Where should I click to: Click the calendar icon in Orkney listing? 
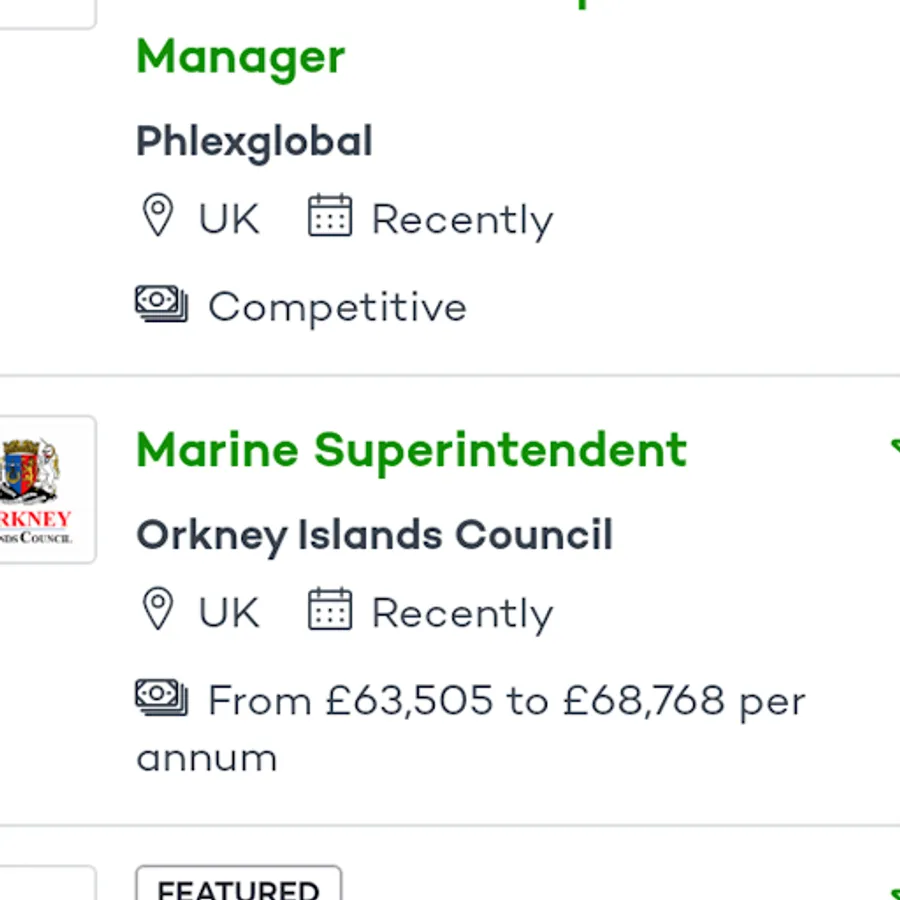pyautogui.click(x=329, y=610)
